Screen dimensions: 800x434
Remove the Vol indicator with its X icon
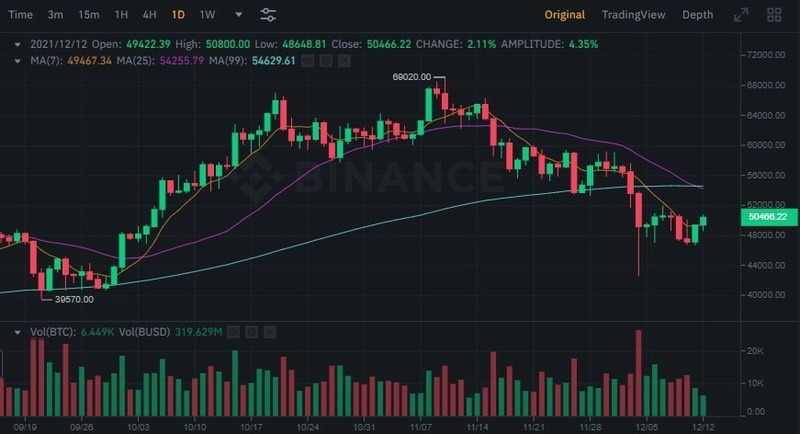click(x=270, y=331)
